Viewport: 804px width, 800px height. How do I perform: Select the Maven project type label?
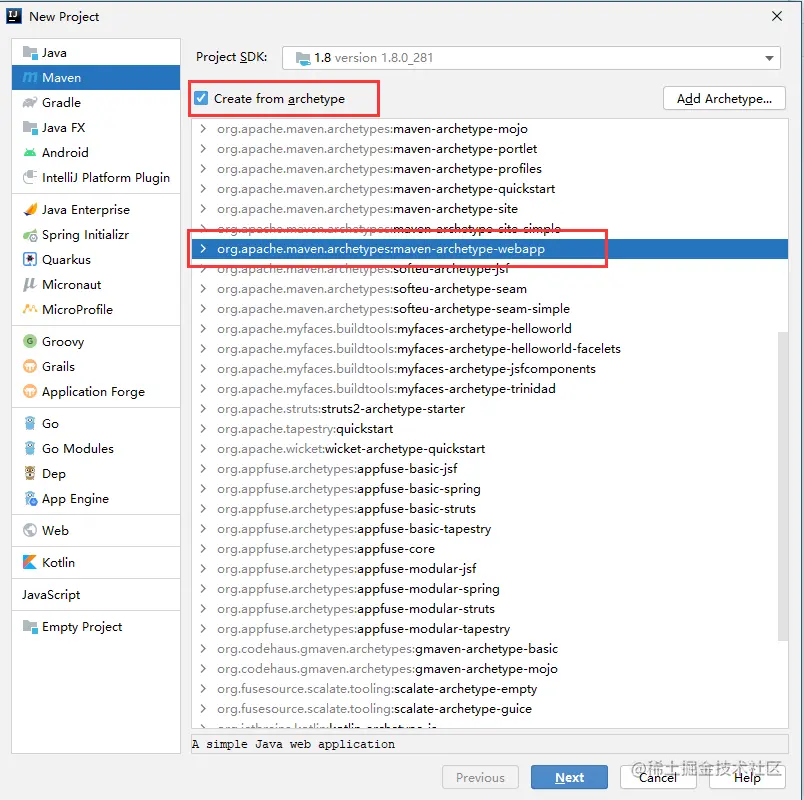(62, 77)
